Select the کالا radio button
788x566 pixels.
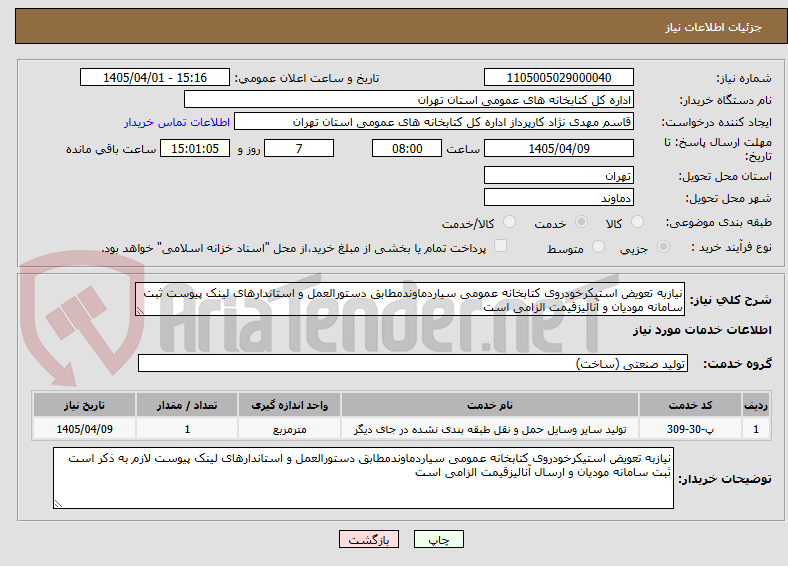click(637, 222)
